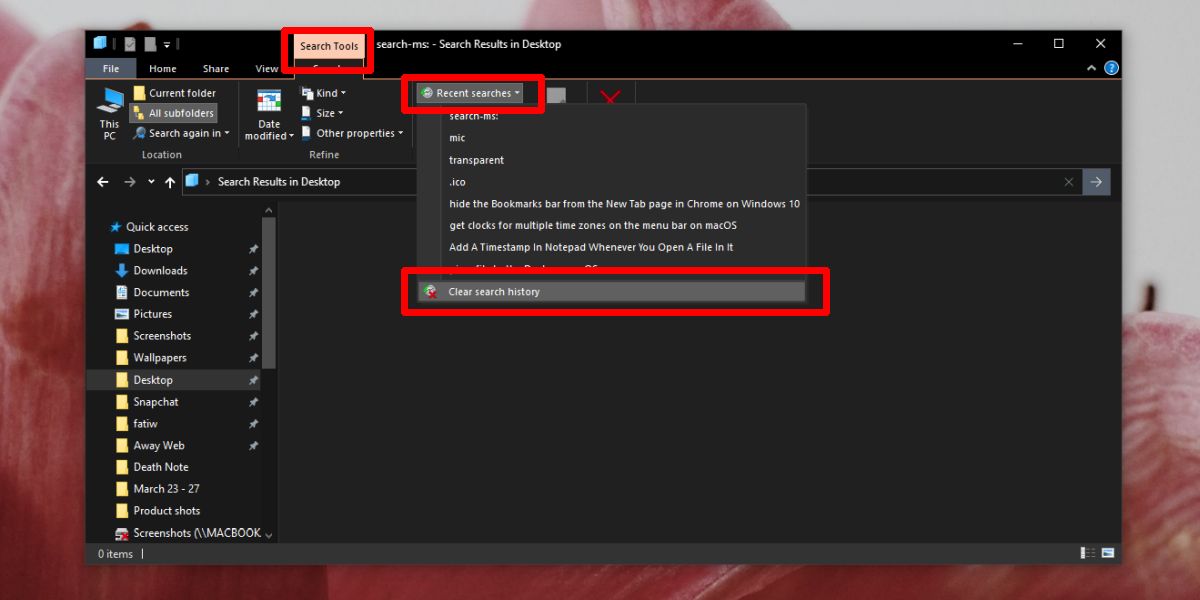The image size is (1200, 600).
Task: Click the Forward navigation arrow
Action: pyautogui.click(x=129, y=182)
